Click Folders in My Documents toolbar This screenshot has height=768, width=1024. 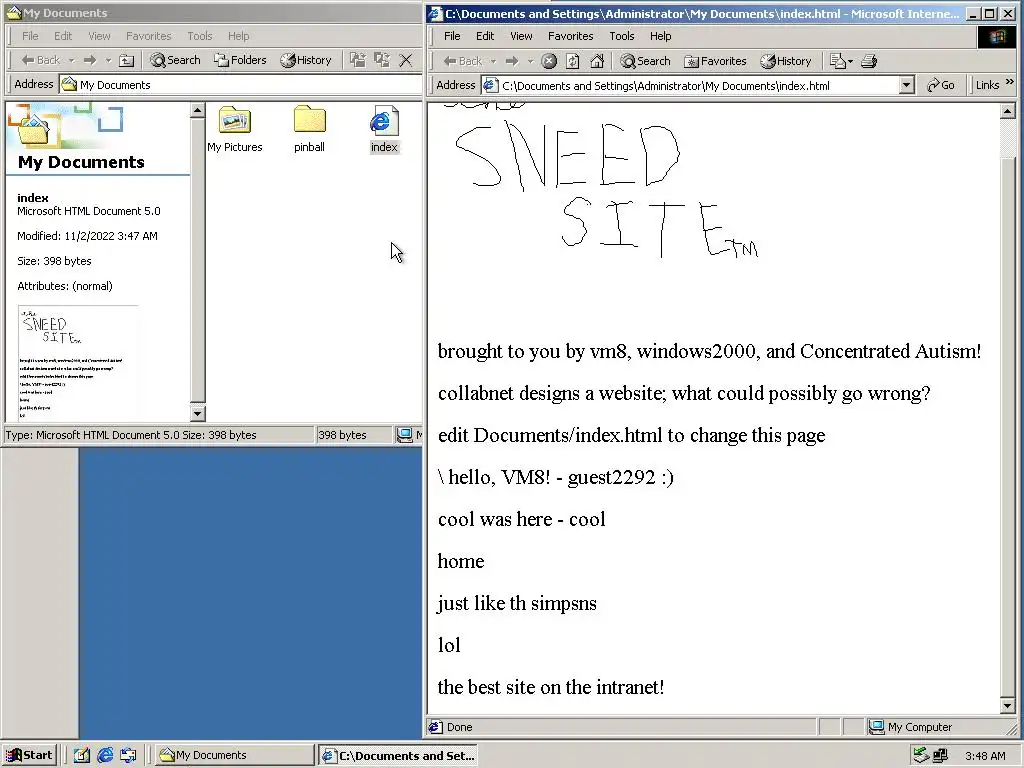point(240,60)
